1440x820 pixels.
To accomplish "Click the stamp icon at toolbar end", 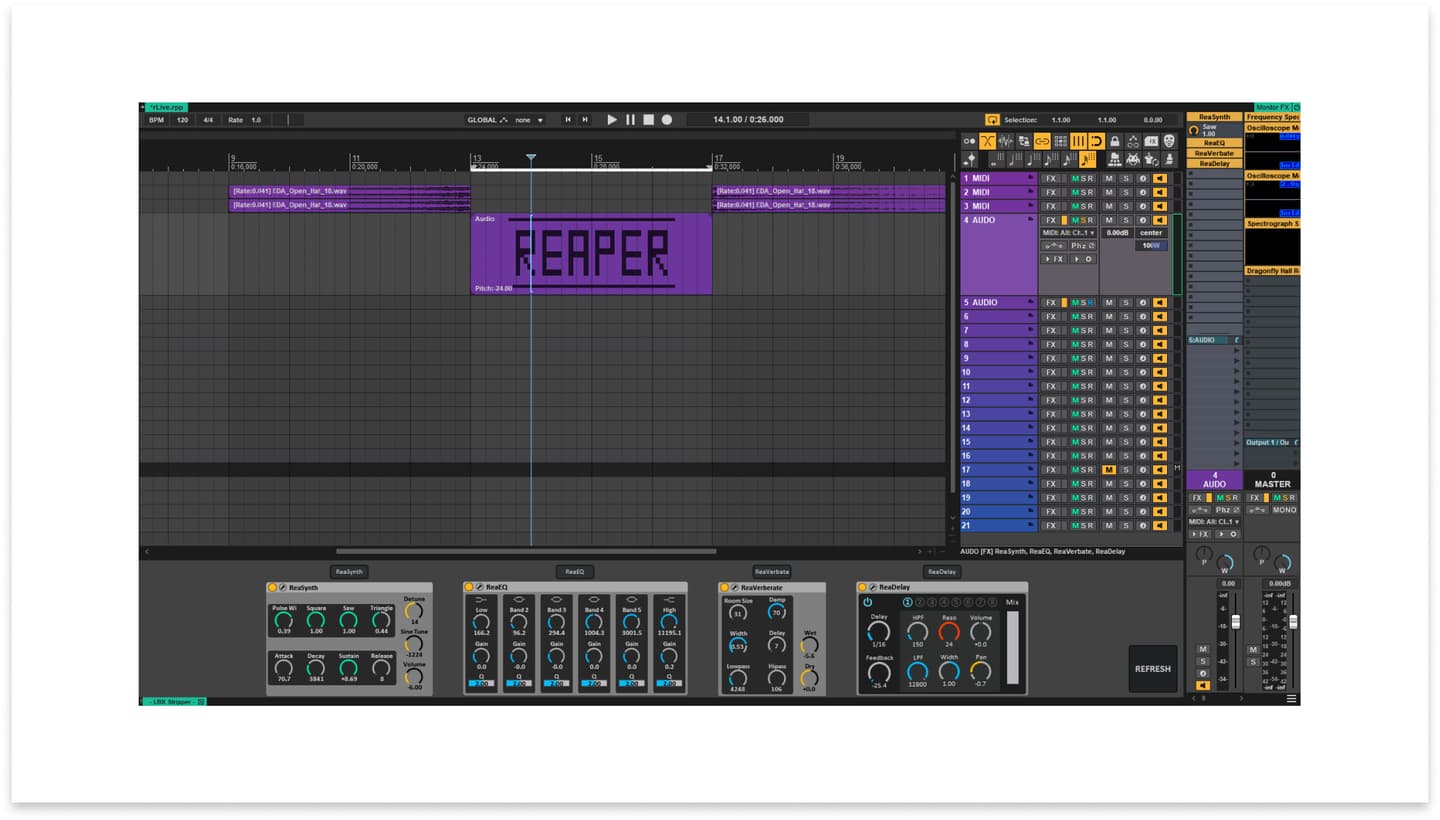I will [x=1169, y=160].
